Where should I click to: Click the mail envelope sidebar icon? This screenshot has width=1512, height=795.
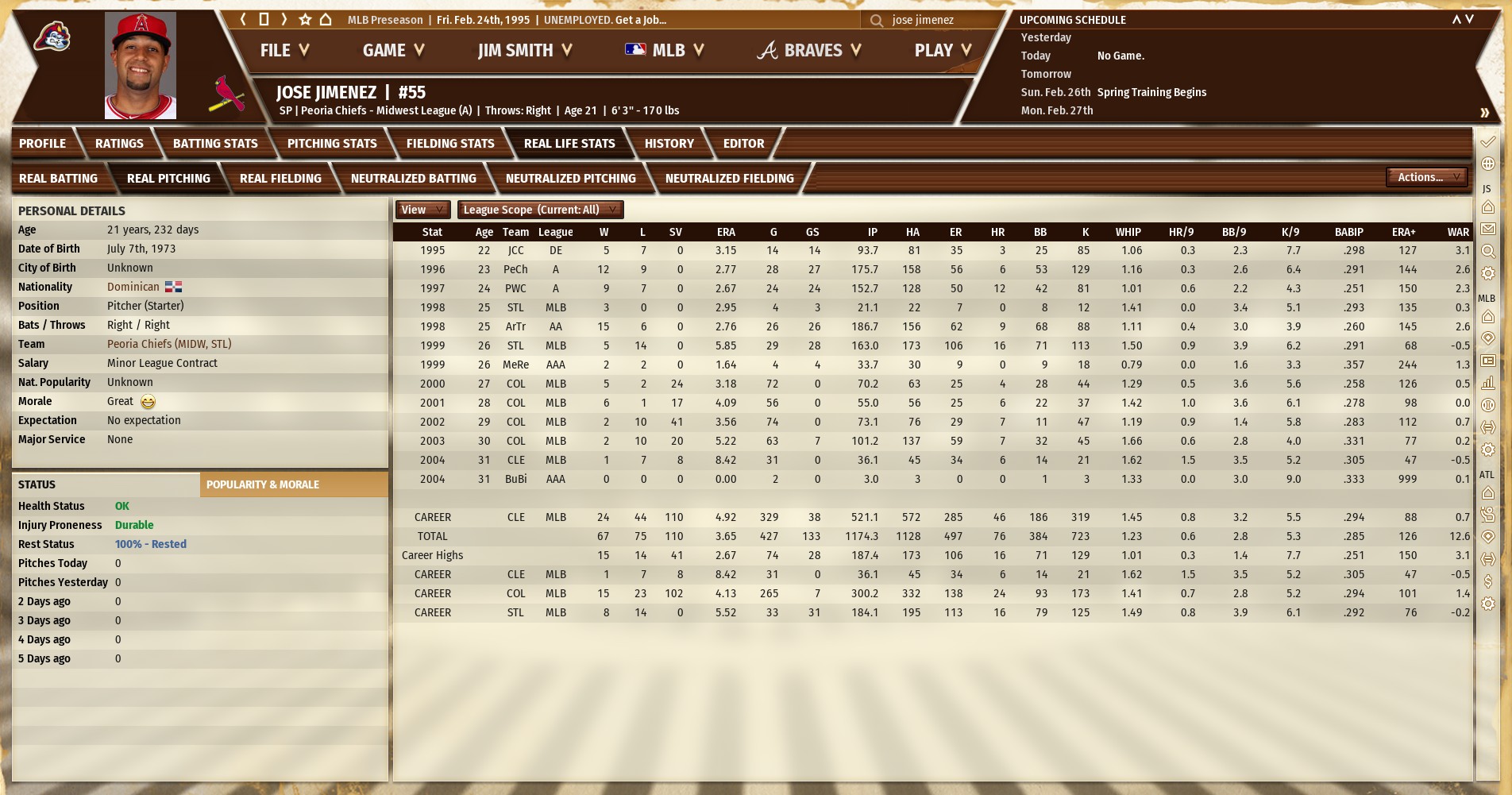tap(1488, 229)
